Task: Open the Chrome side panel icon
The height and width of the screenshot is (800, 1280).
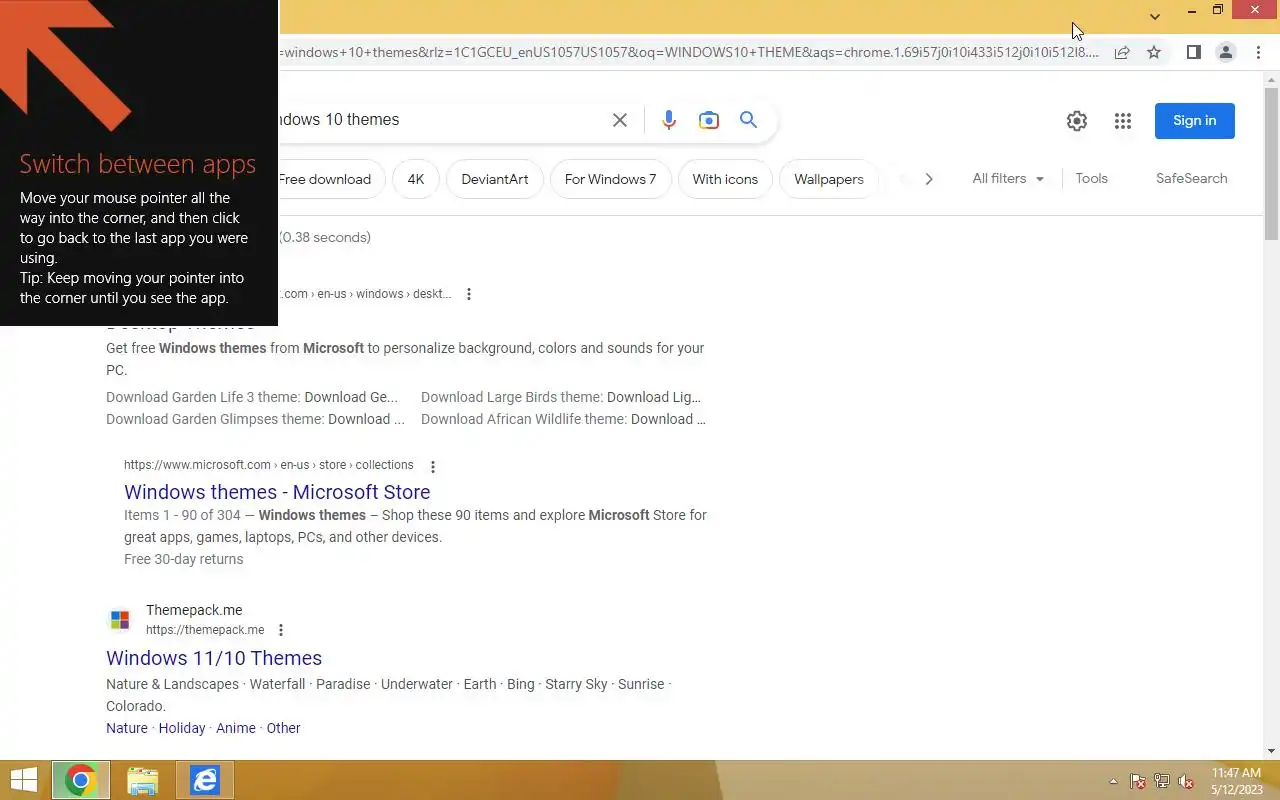Action: (1193, 52)
